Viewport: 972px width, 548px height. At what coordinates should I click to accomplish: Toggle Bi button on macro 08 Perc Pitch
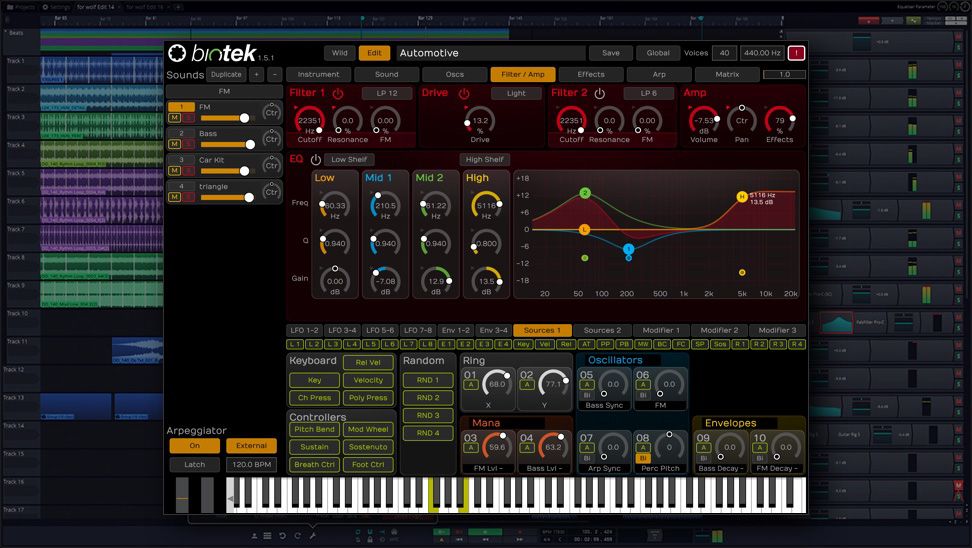(643, 458)
